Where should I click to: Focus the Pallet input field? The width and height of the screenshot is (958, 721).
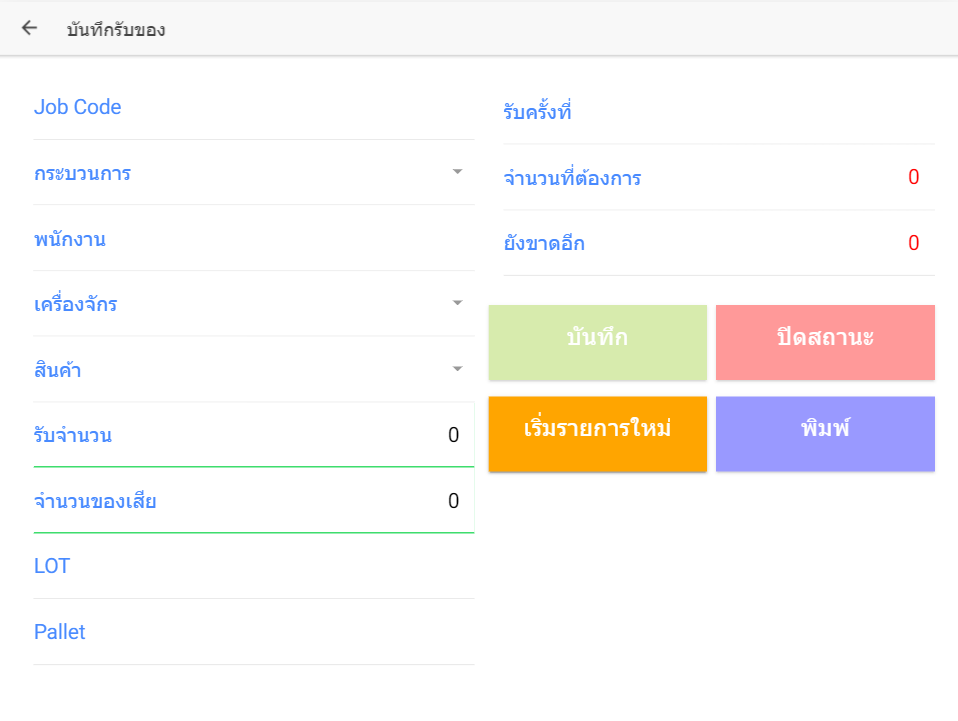pos(253,632)
